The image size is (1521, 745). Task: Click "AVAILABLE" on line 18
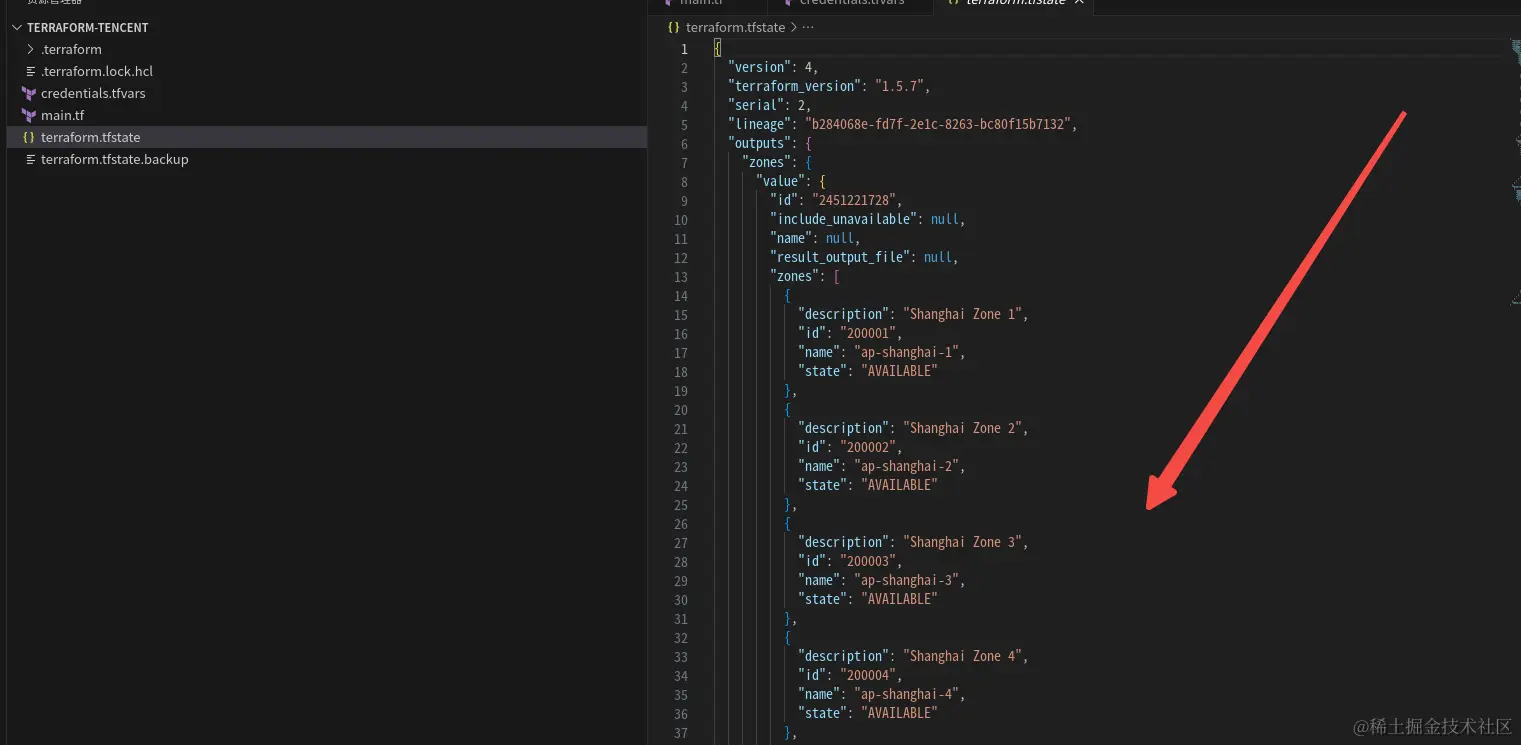(899, 371)
